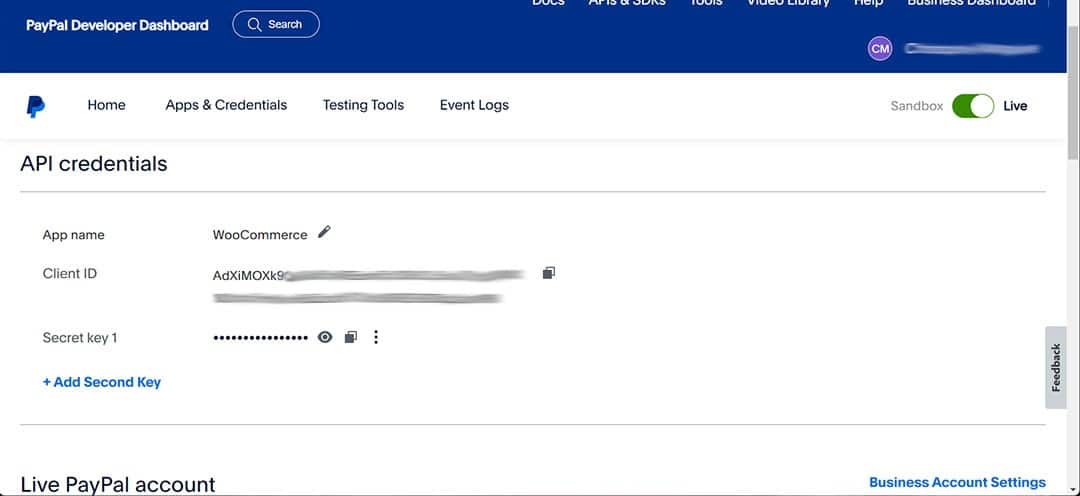
Task: Switch the Sandbox/Live toggle
Action: point(972,106)
